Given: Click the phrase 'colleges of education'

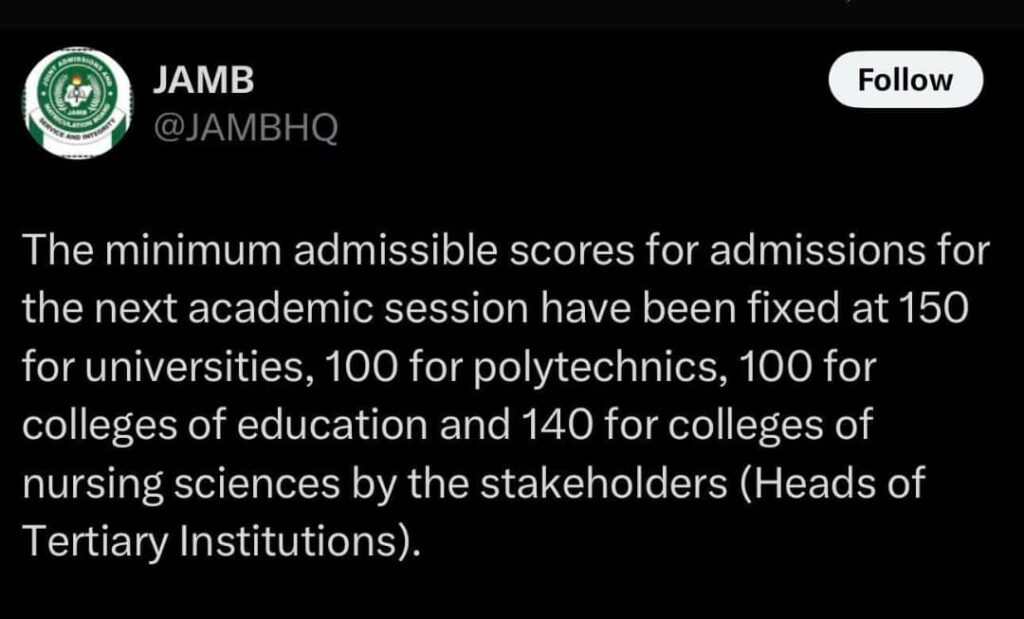Looking at the screenshot, I should (224, 425).
